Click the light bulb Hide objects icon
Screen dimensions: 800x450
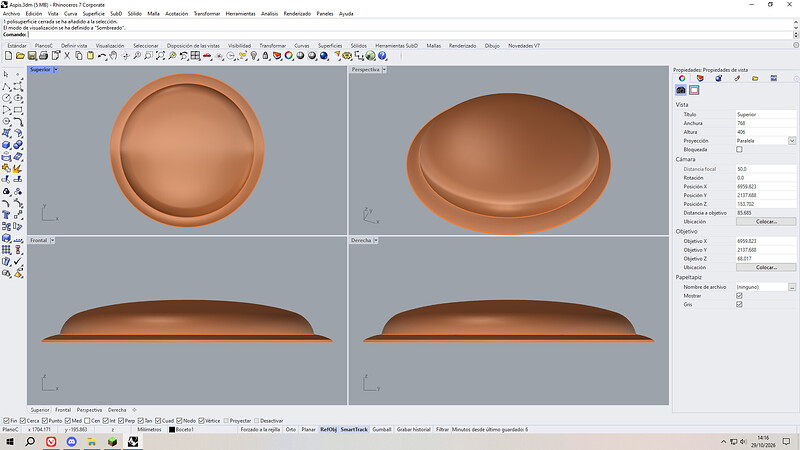pyautogui.click(x=254, y=56)
